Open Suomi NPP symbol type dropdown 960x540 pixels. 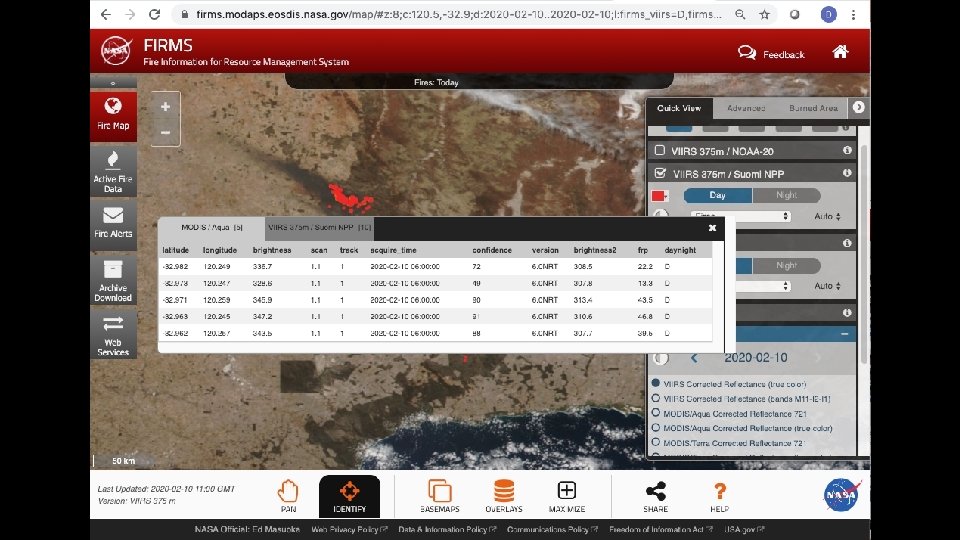point(741,216)
